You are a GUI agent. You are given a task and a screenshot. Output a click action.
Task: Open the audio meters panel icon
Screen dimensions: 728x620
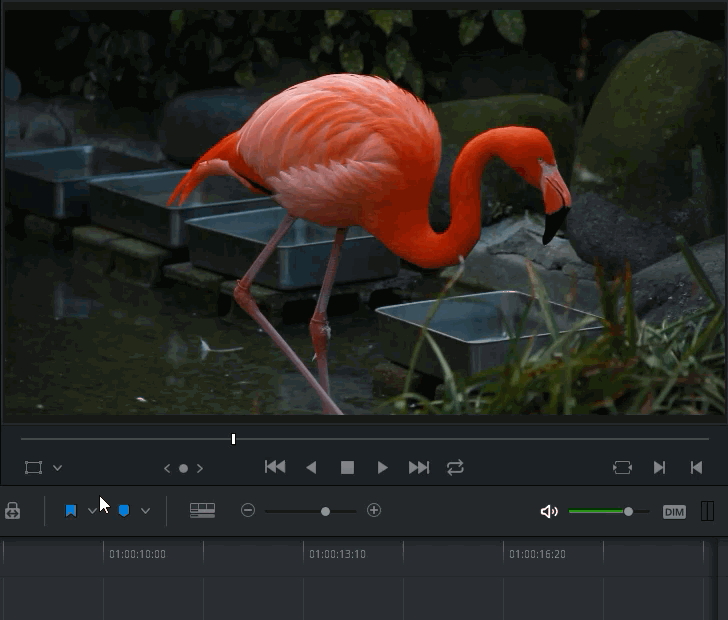707,511
